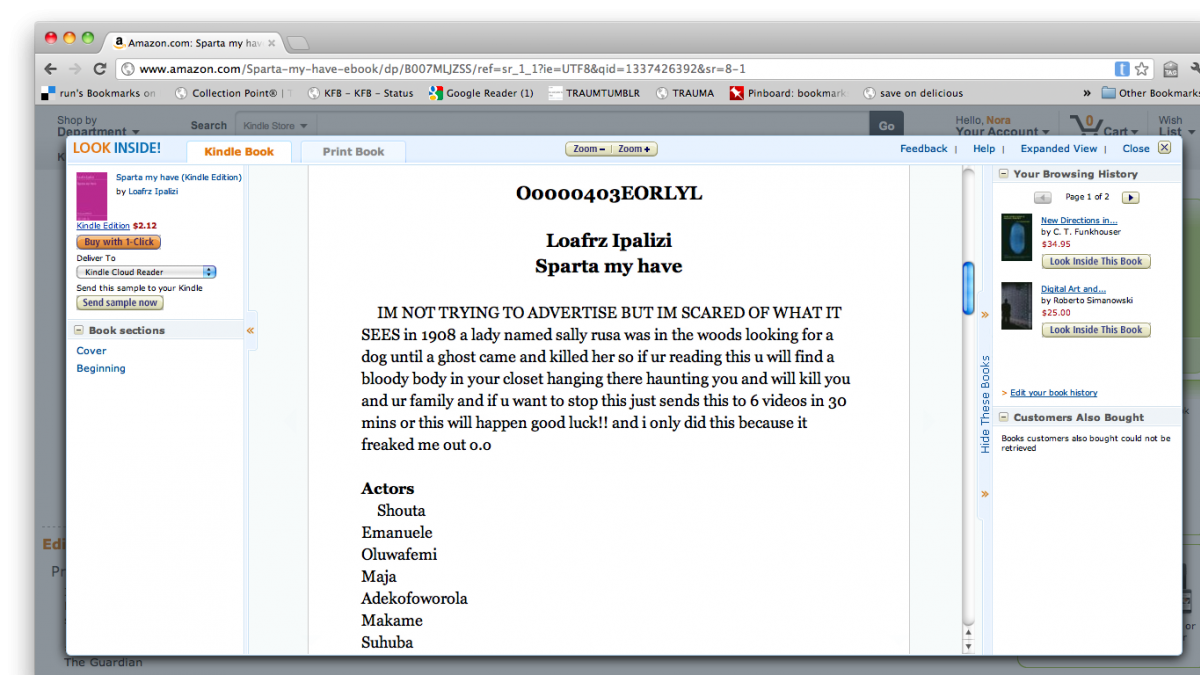
Task: Click the Send sample now button
Action: 120,303
